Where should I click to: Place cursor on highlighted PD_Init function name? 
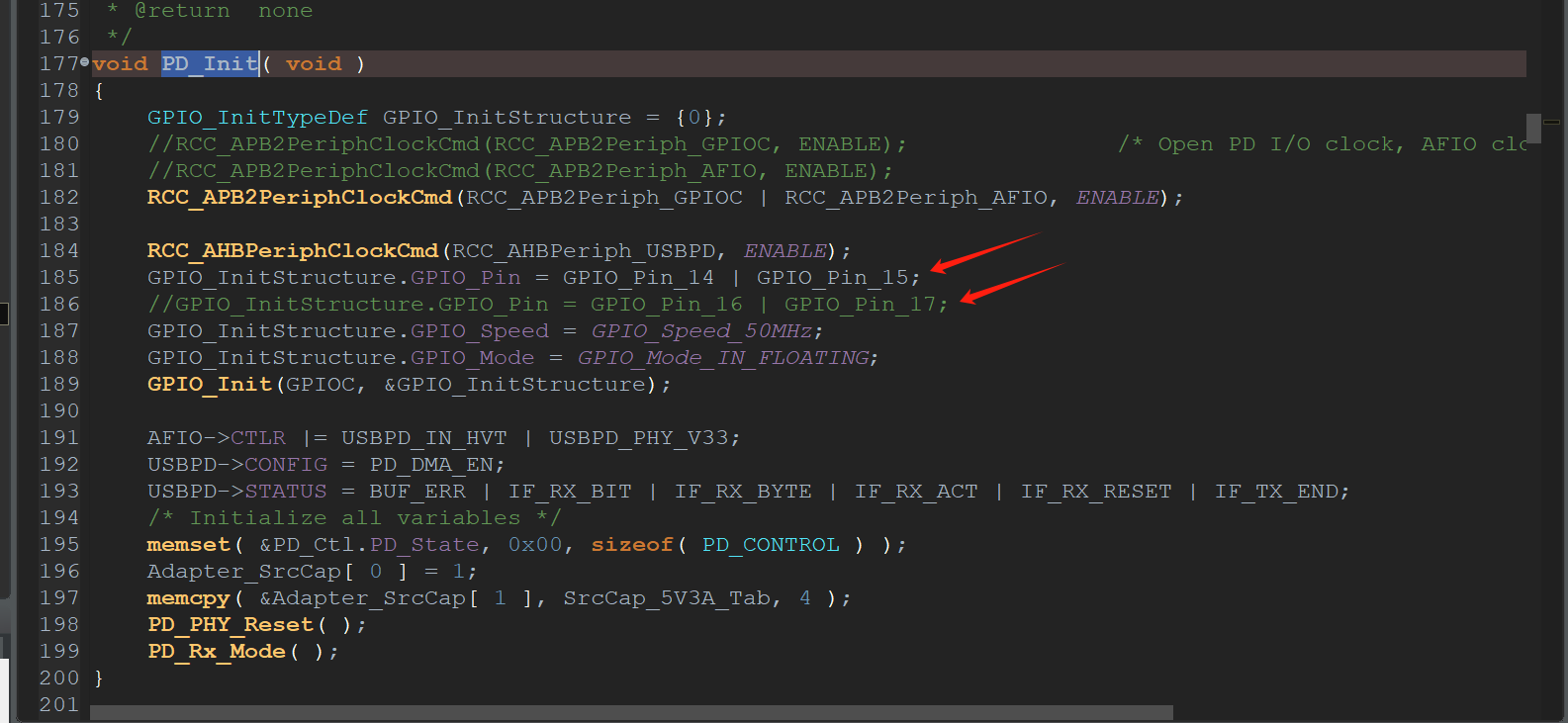pyautogui.click(x=210, y=64)
